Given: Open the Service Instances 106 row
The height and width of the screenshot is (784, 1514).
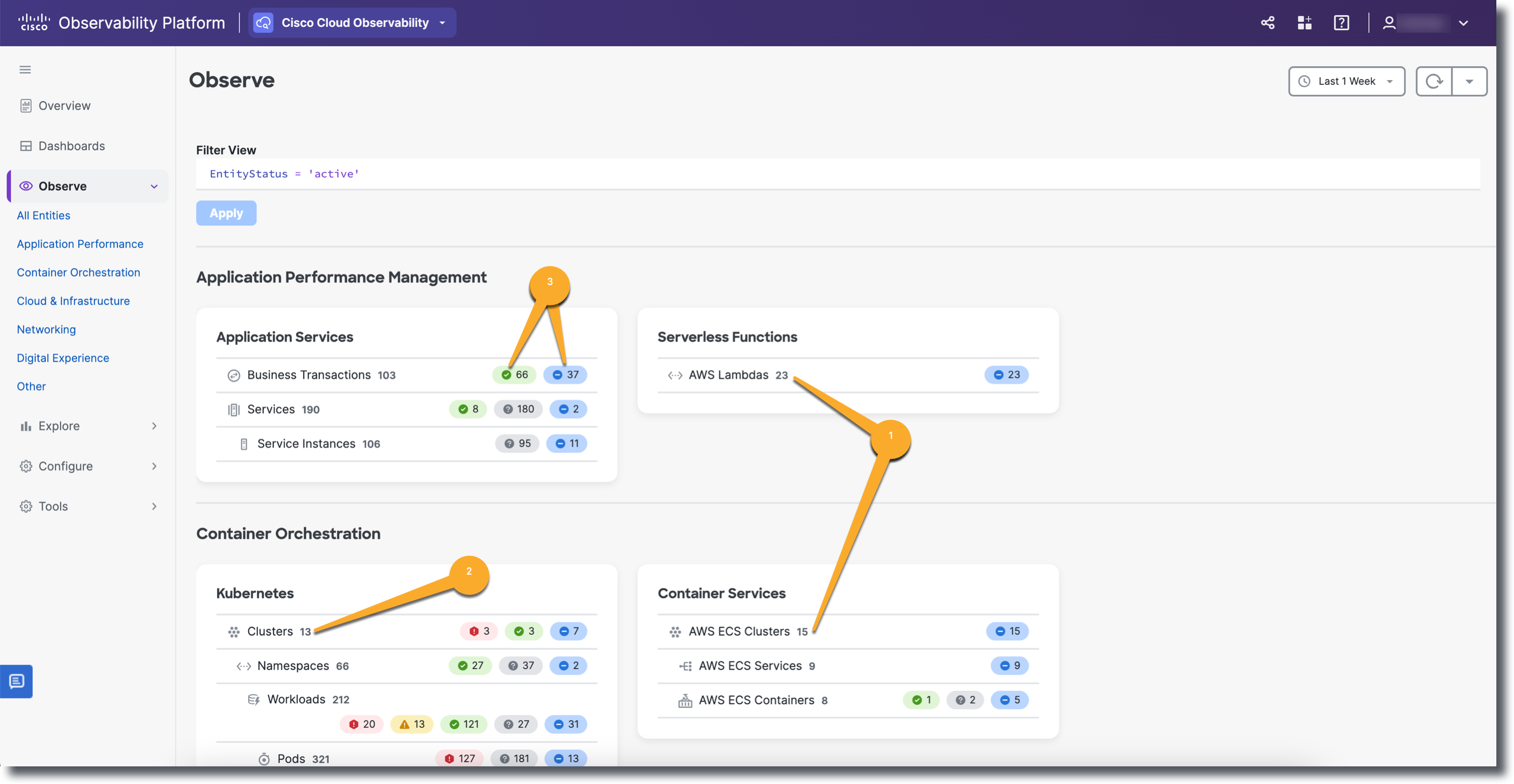Looking at the screenshot, I should tap(407, 444).
